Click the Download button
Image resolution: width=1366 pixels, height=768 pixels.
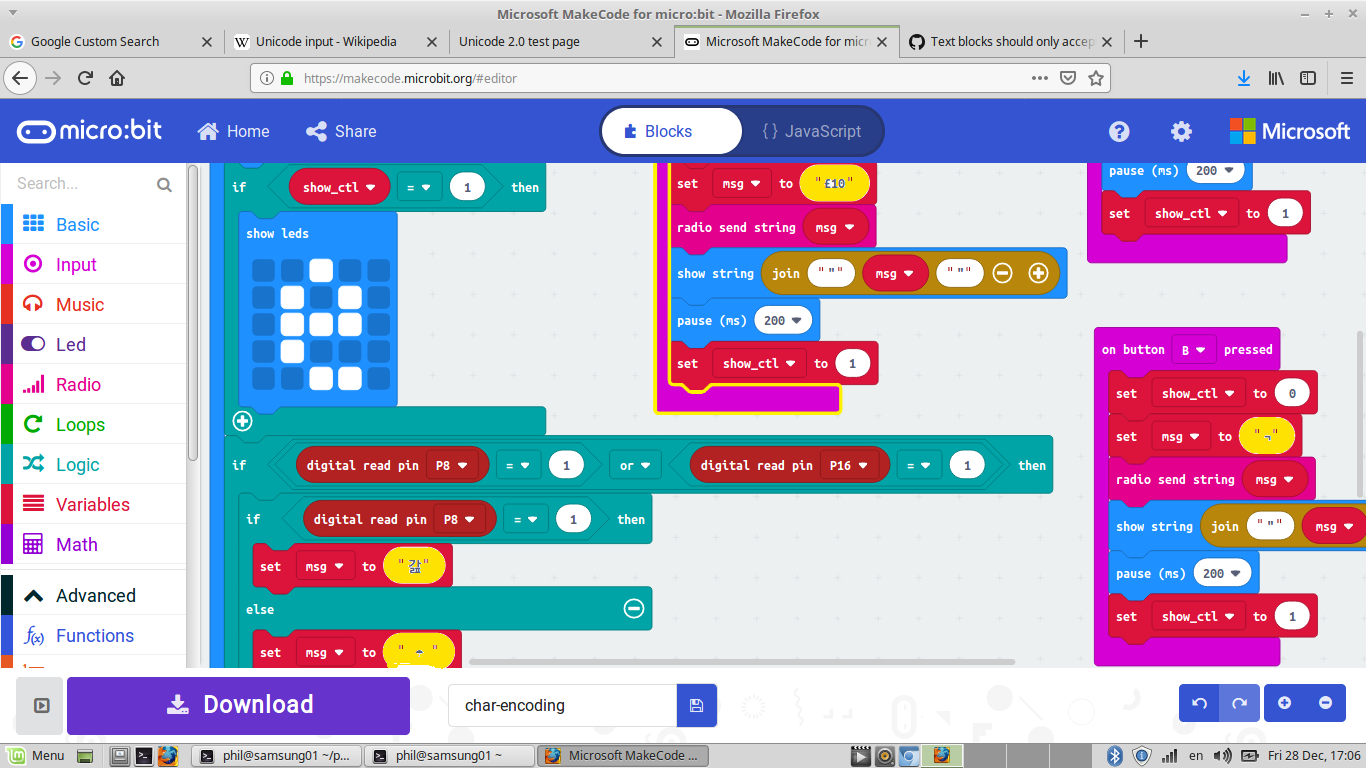click(x=237, y=705)
